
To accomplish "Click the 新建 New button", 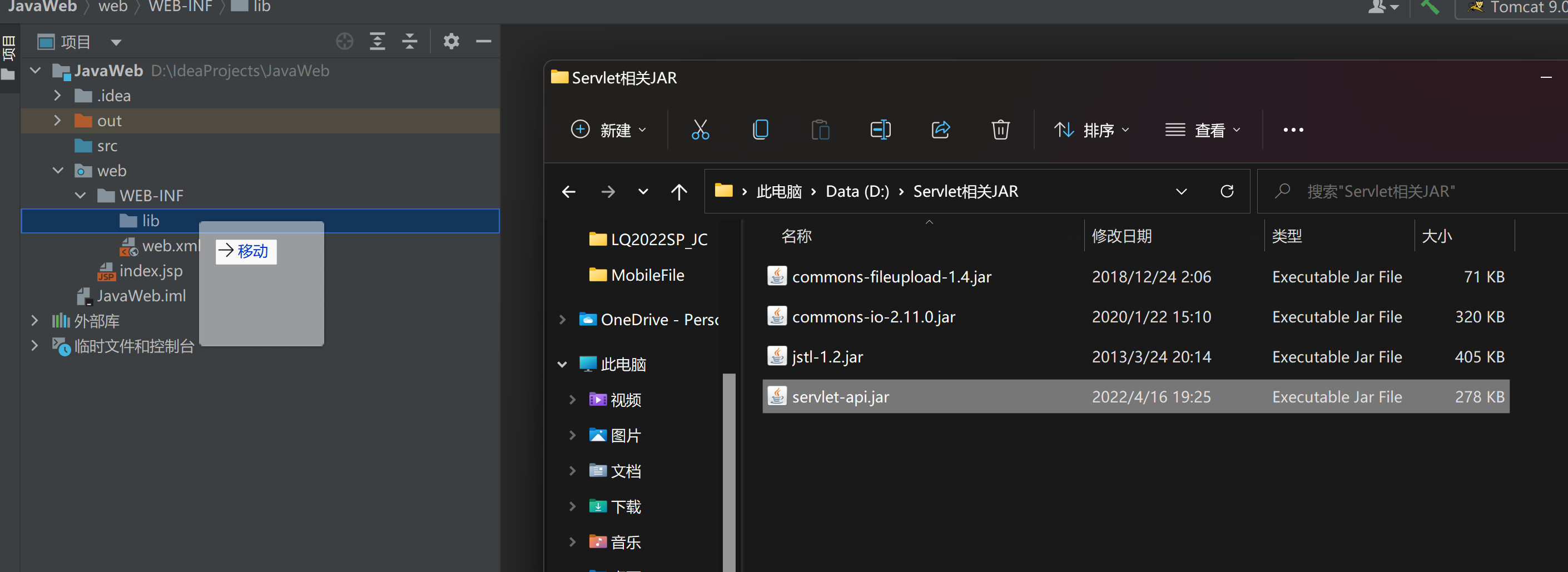I will click(609, 130).
